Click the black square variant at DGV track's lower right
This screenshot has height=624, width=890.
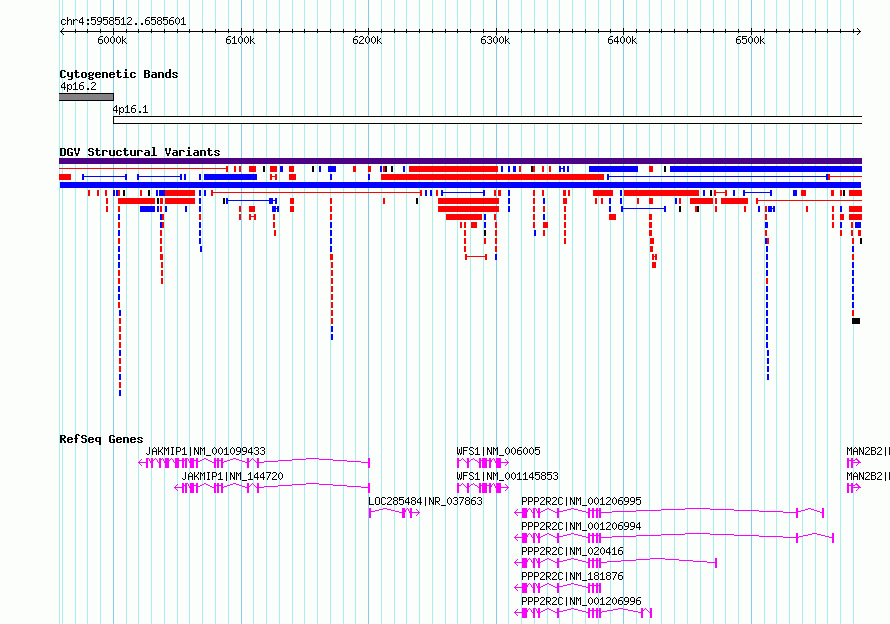click(856, 321)
